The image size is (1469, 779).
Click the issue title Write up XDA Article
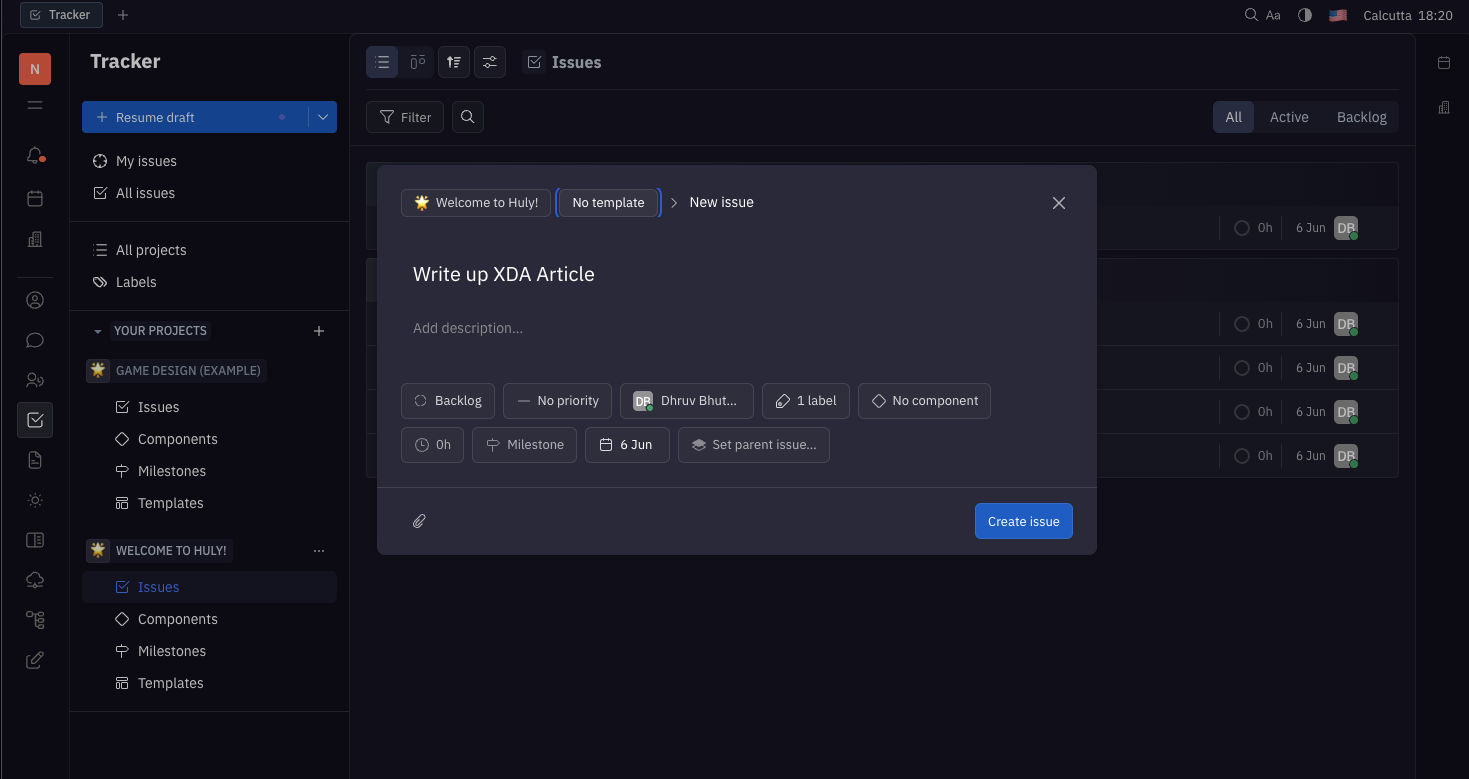504,274
